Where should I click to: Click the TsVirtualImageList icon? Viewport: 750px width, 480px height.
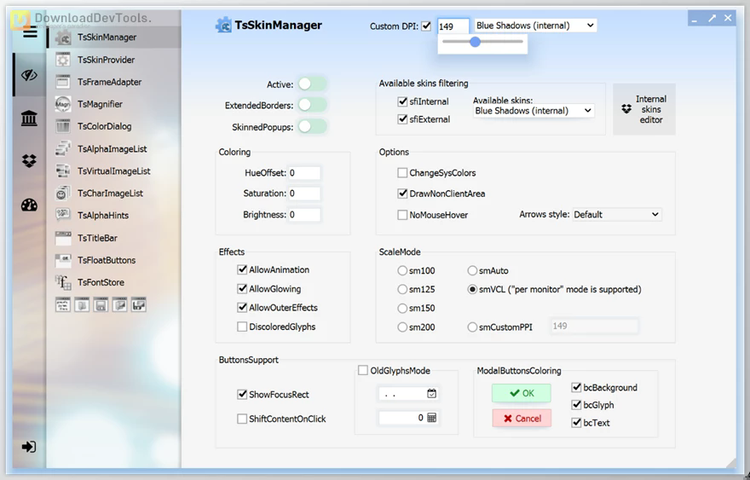tap(63, 171)
